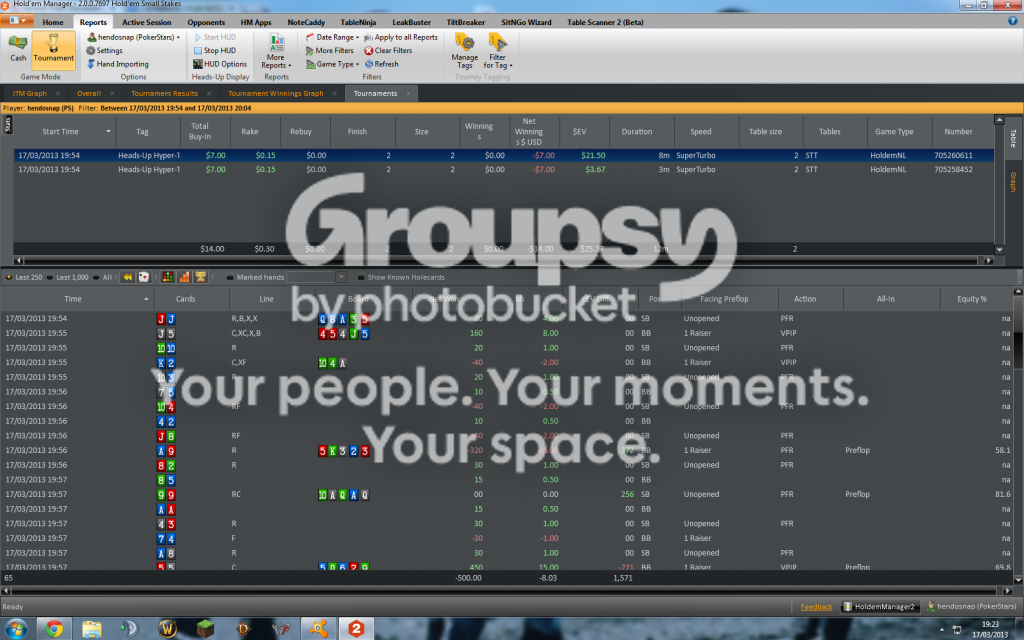Click the HoldemManager2 status bar button
The image size is (1024, 640).
coord(879,607)
